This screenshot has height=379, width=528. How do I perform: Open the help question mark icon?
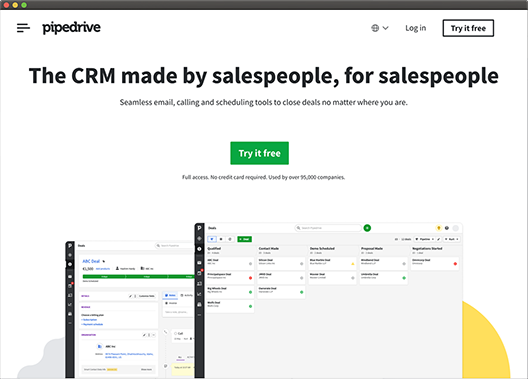coord(447,228)
